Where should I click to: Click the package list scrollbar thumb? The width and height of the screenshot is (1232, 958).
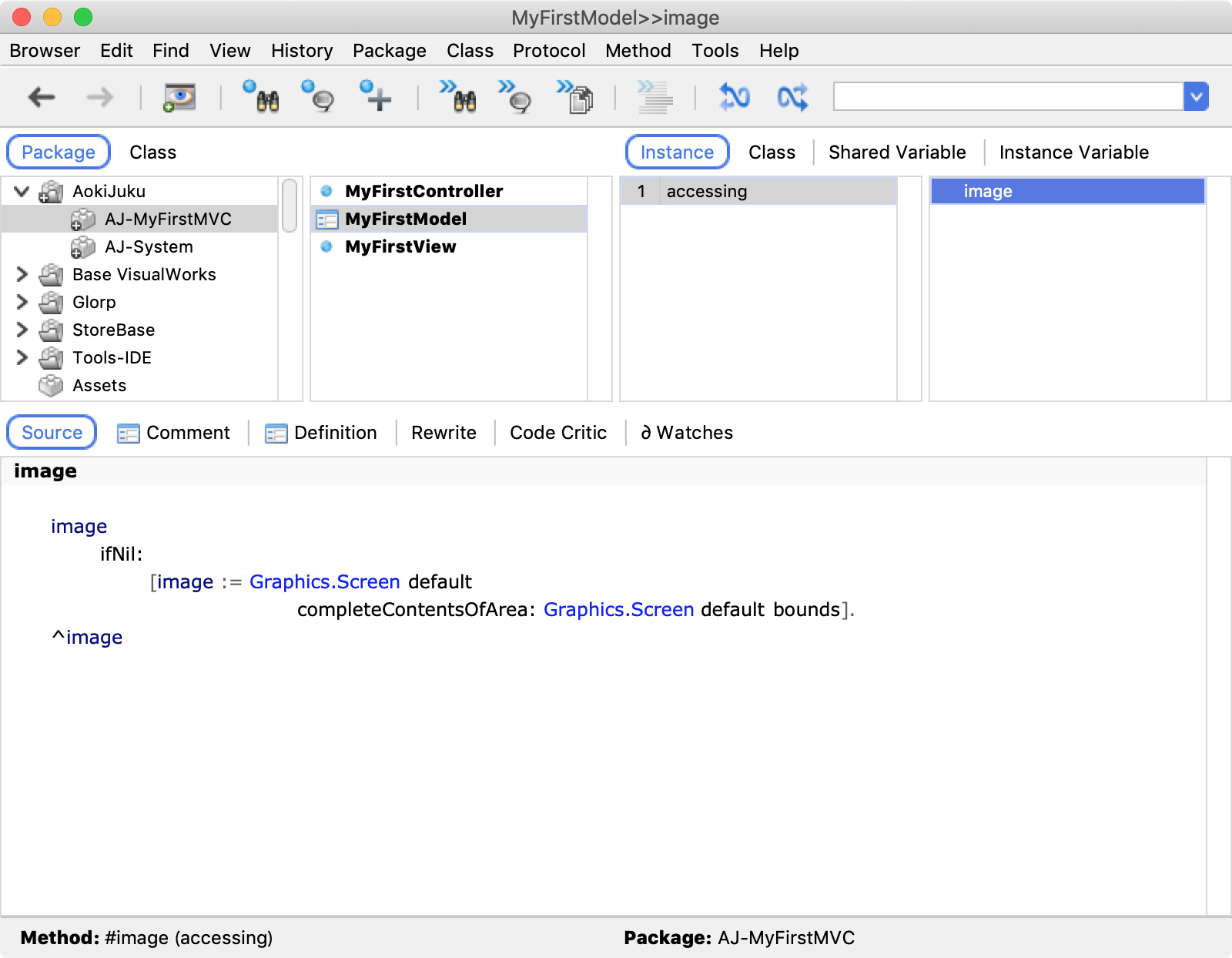[290, 205]
